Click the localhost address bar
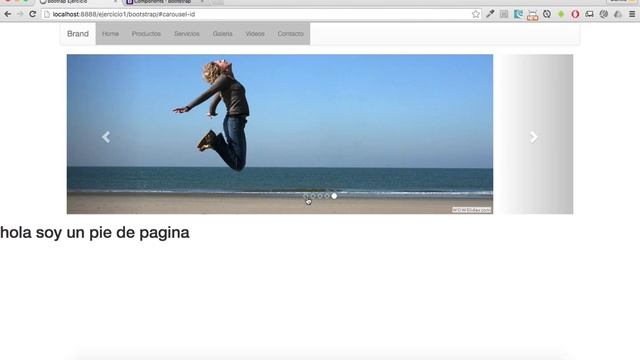The image size is (640, 360). click(261, 14)
